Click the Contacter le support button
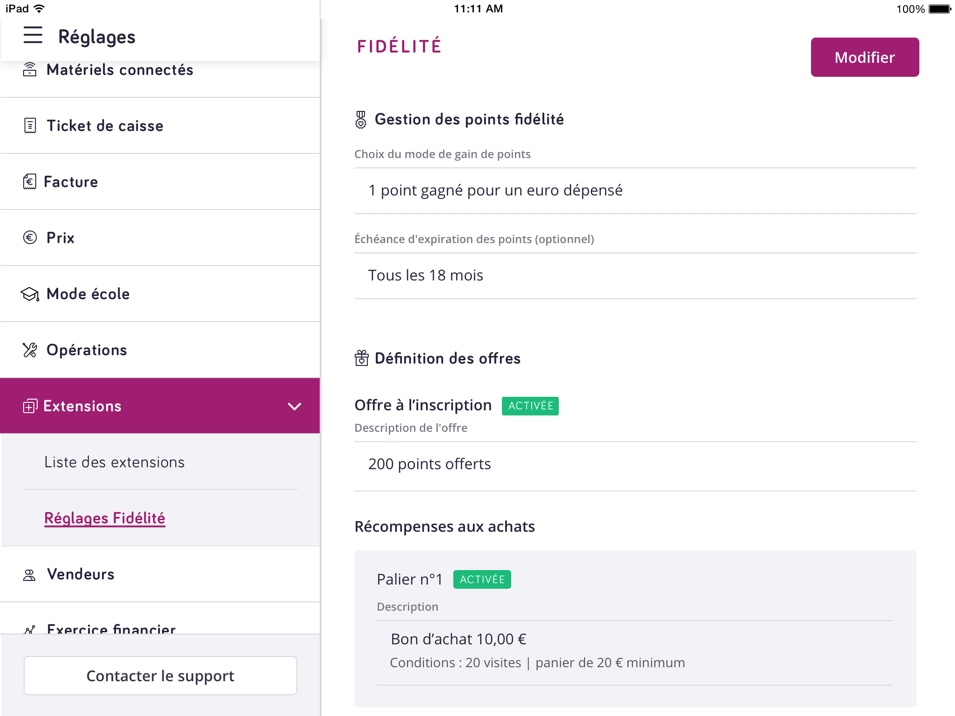The height and width of the screenshot is (716, 955). (x=159, y=675)
